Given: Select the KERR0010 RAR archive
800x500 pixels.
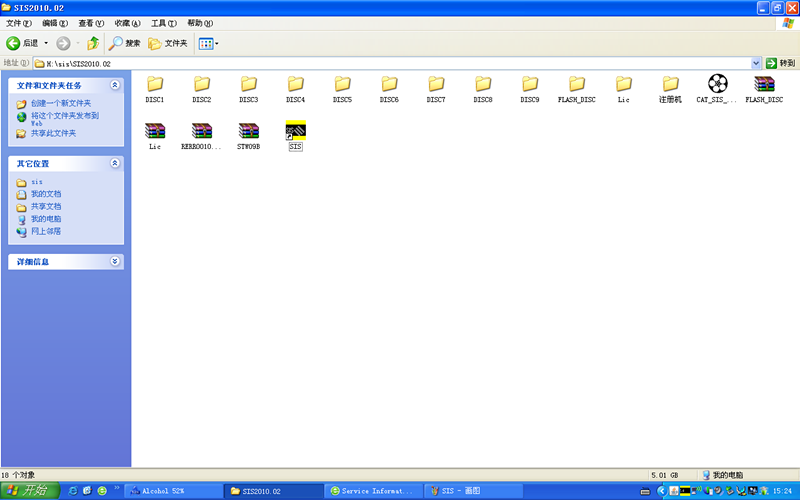Looking at the screenshot, I should [202, 136].
